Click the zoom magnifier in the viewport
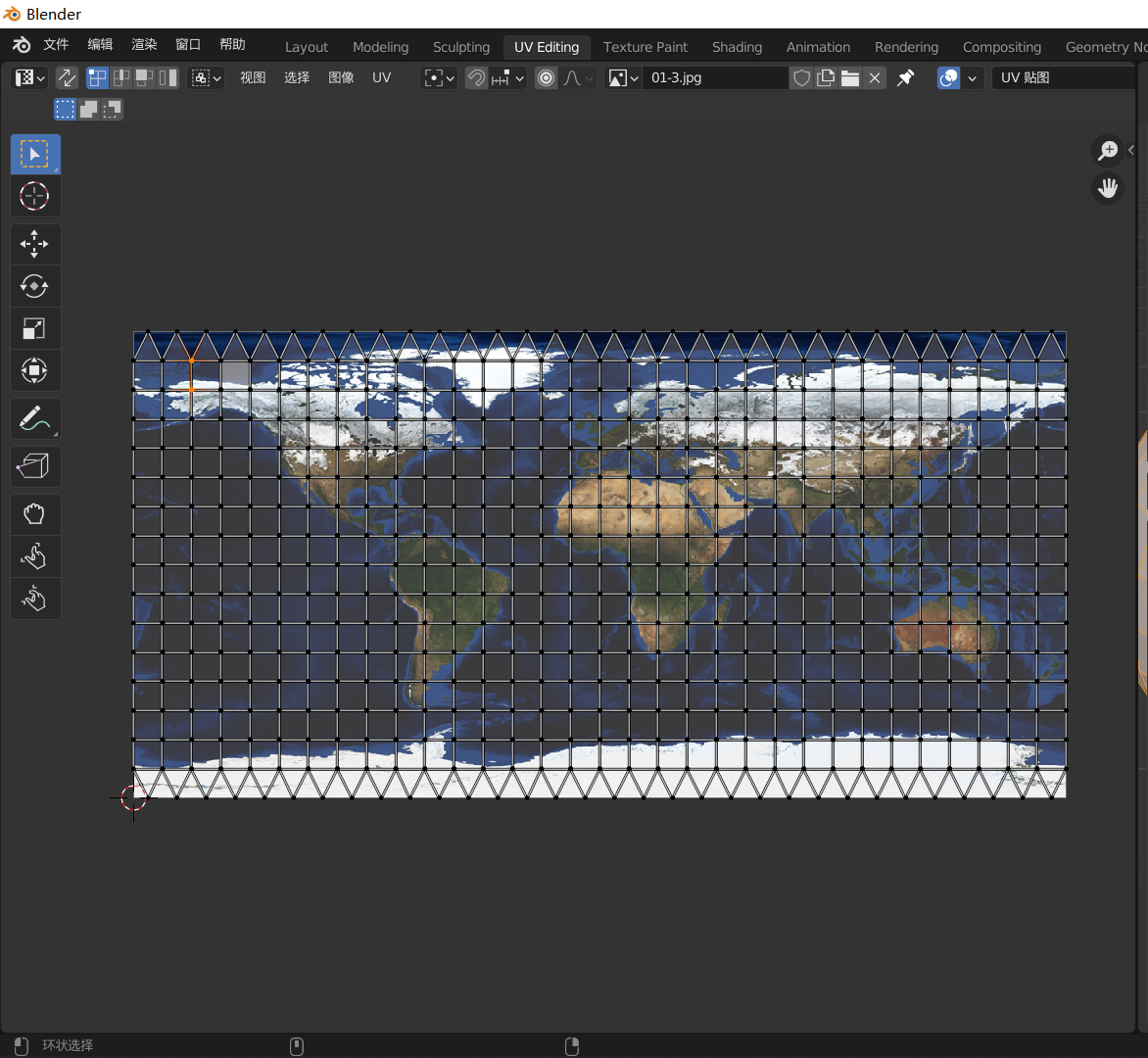The image size is (1148, 1058). [1108, 150]
